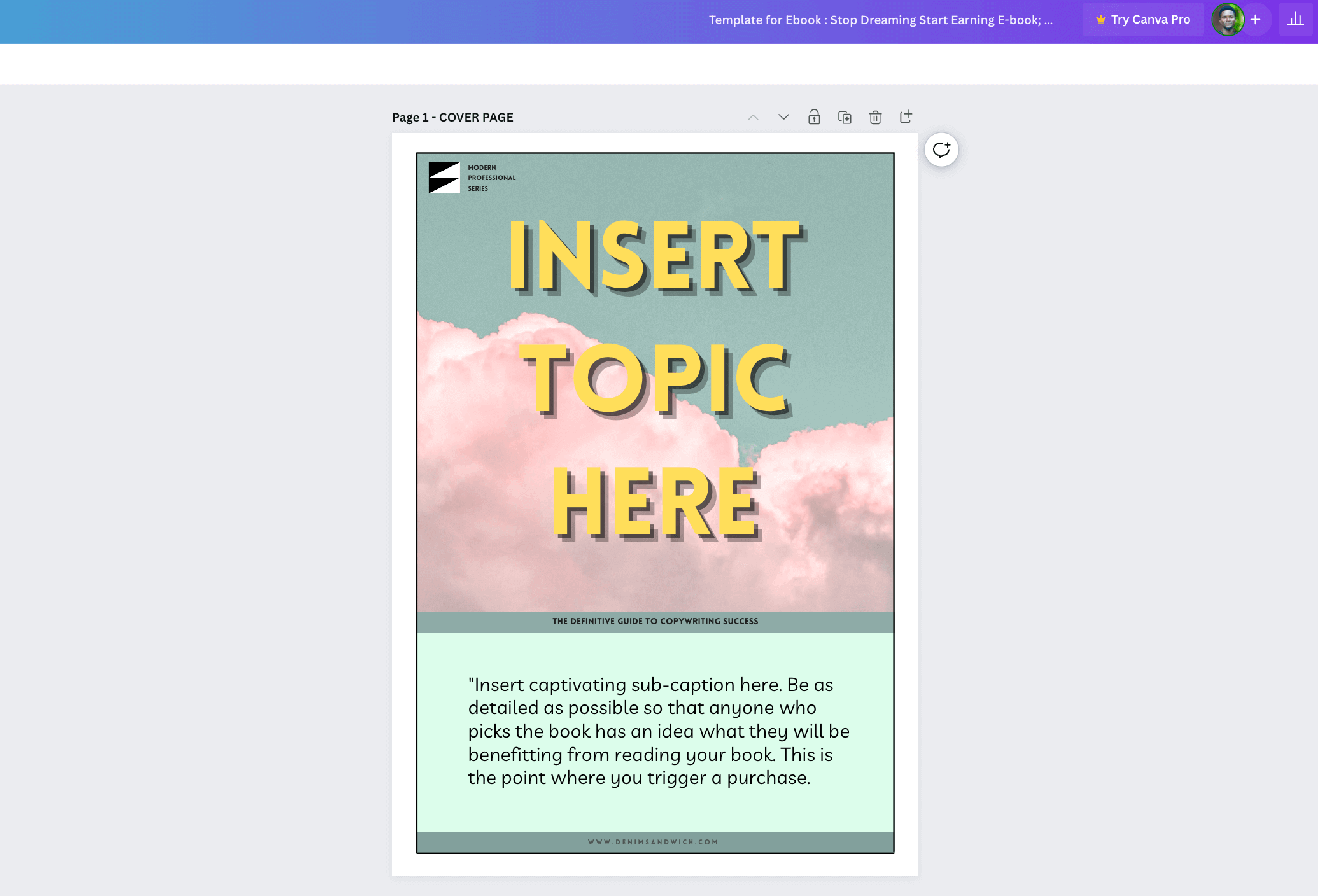This screenshot has width=1318, height=896.
Task: Click the Try Canva Pro button
Action: [1143, 20]
